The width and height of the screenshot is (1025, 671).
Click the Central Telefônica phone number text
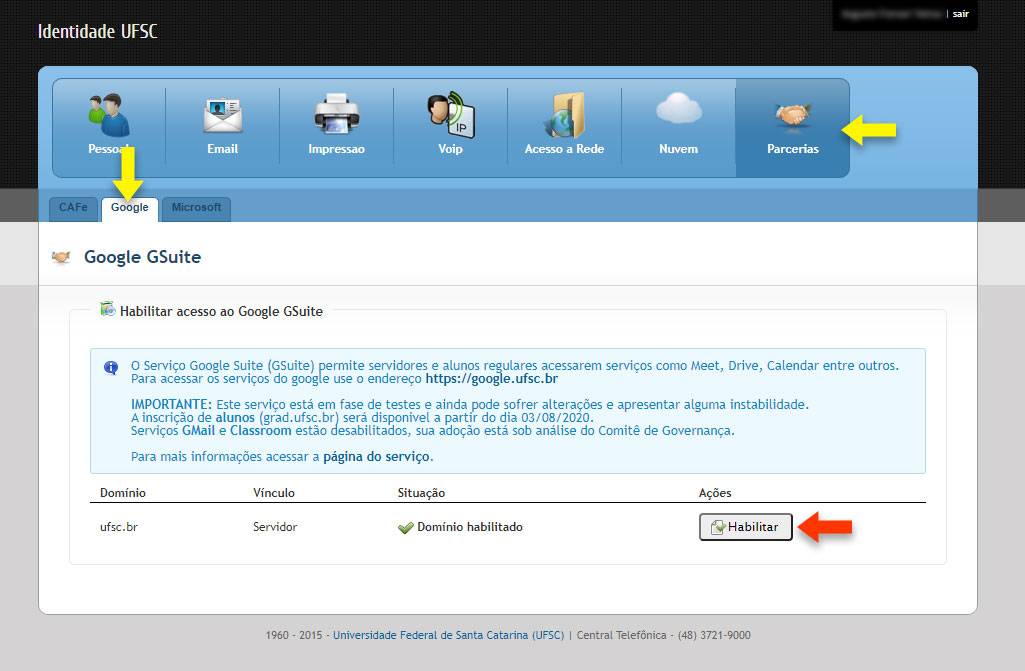tap(664, 635)
